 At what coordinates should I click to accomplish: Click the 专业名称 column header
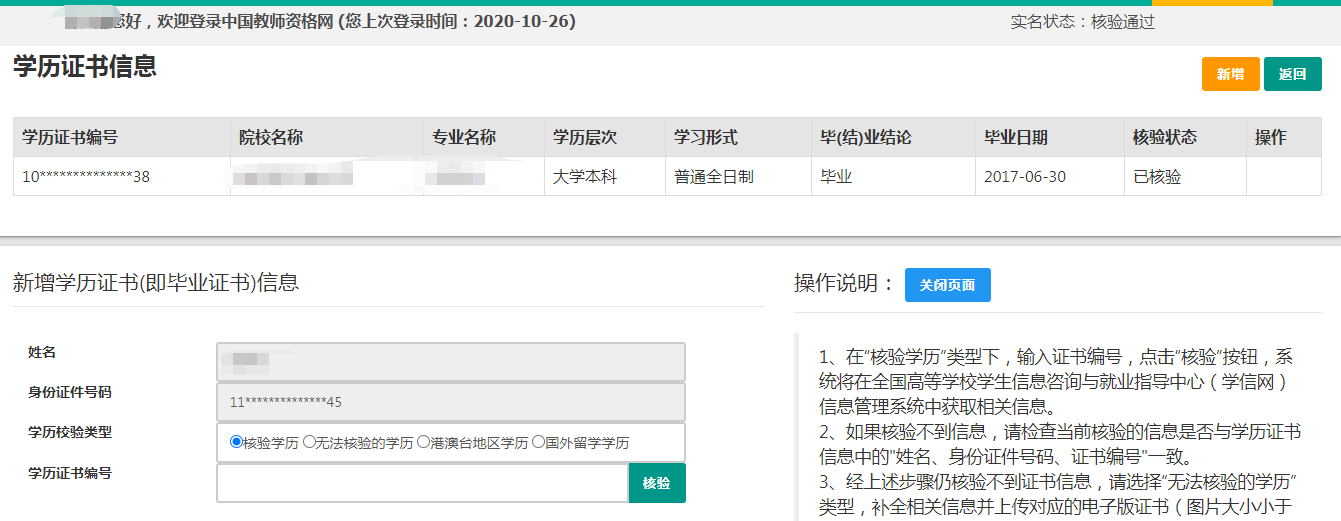point(464,137)
